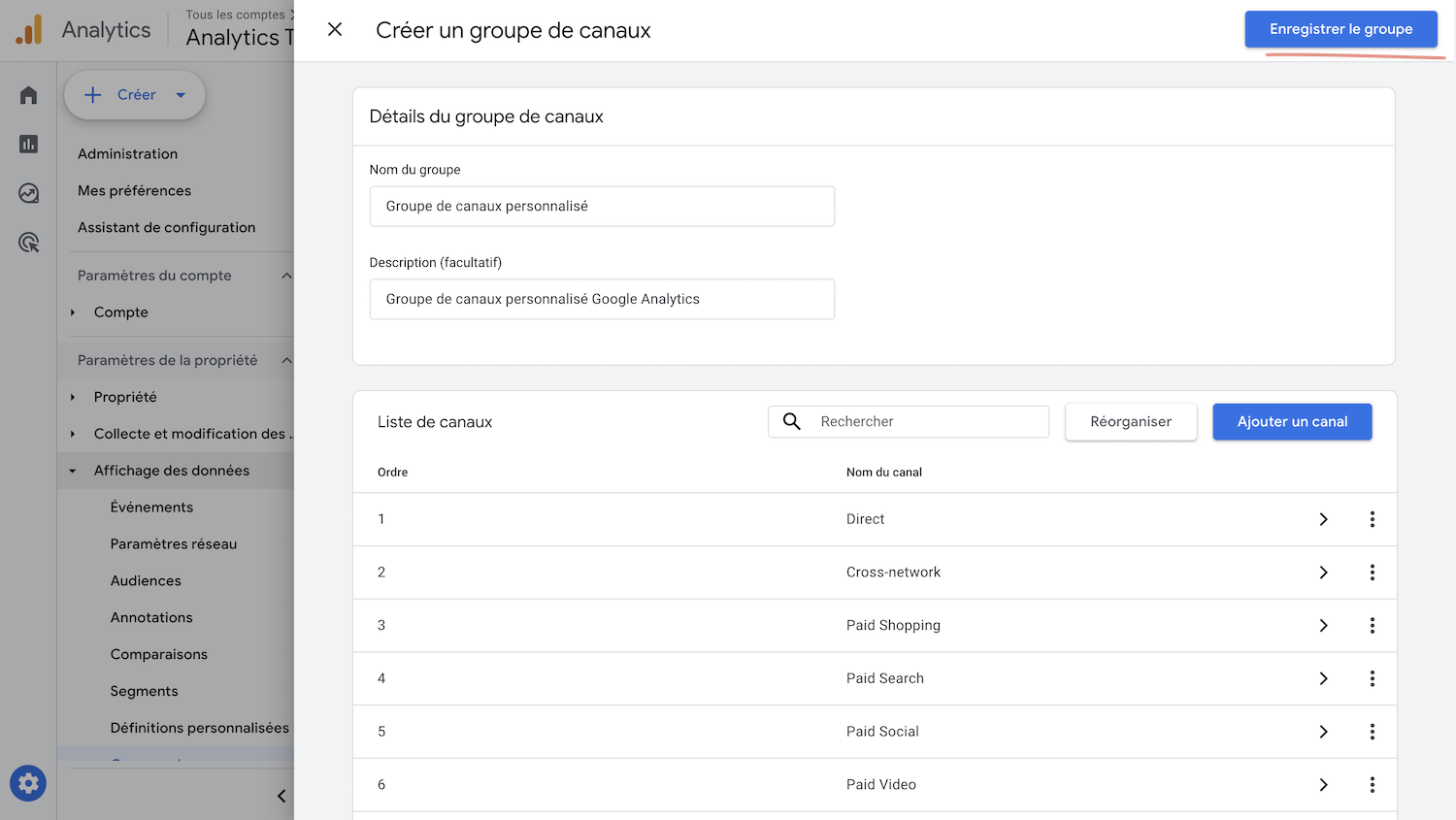
Task: Click the Rechercher channel search box
Action: (909, 421)
